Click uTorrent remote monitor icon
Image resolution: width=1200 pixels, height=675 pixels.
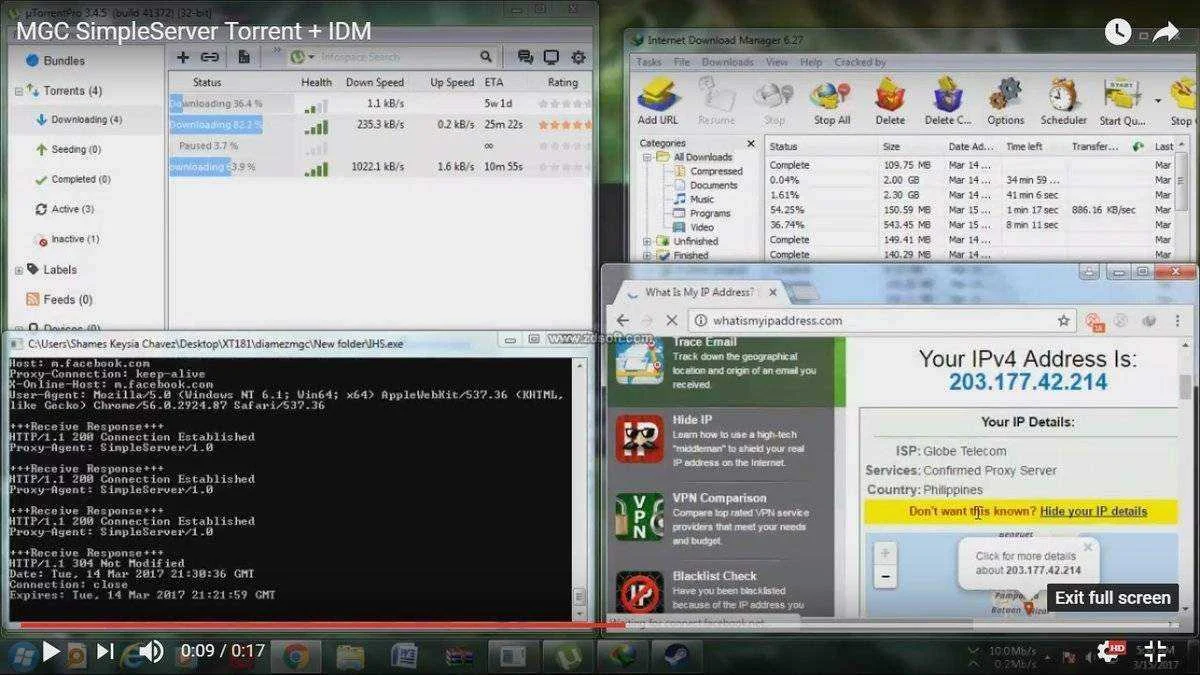551,57
